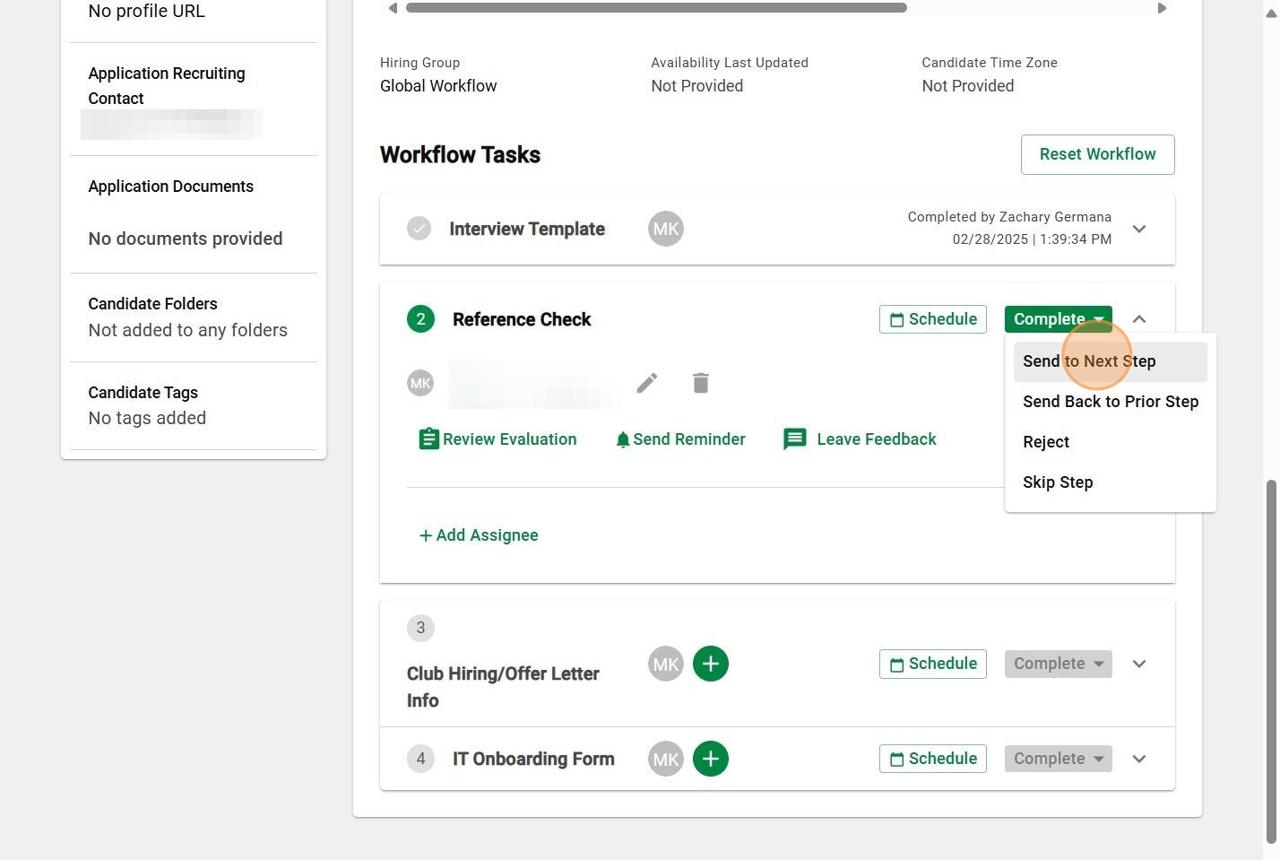Schedule the Reference Check step
The width and height of the screenshot is (1280, 860).
(x=933, y=319)
